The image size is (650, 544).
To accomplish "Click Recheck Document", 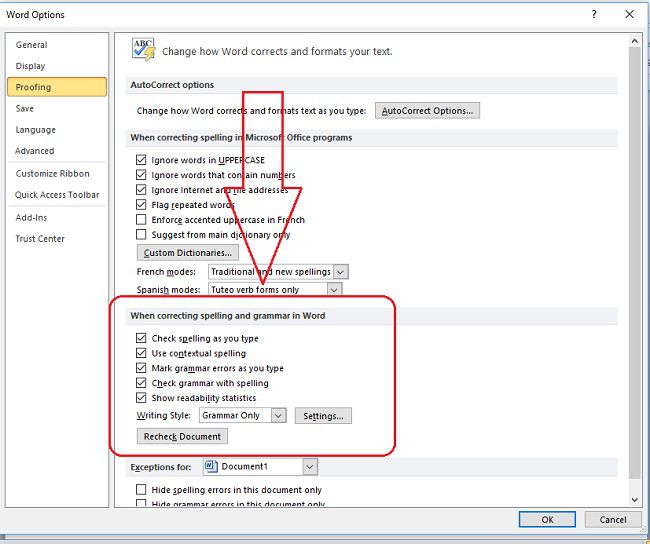I will (x=182, y=437).
